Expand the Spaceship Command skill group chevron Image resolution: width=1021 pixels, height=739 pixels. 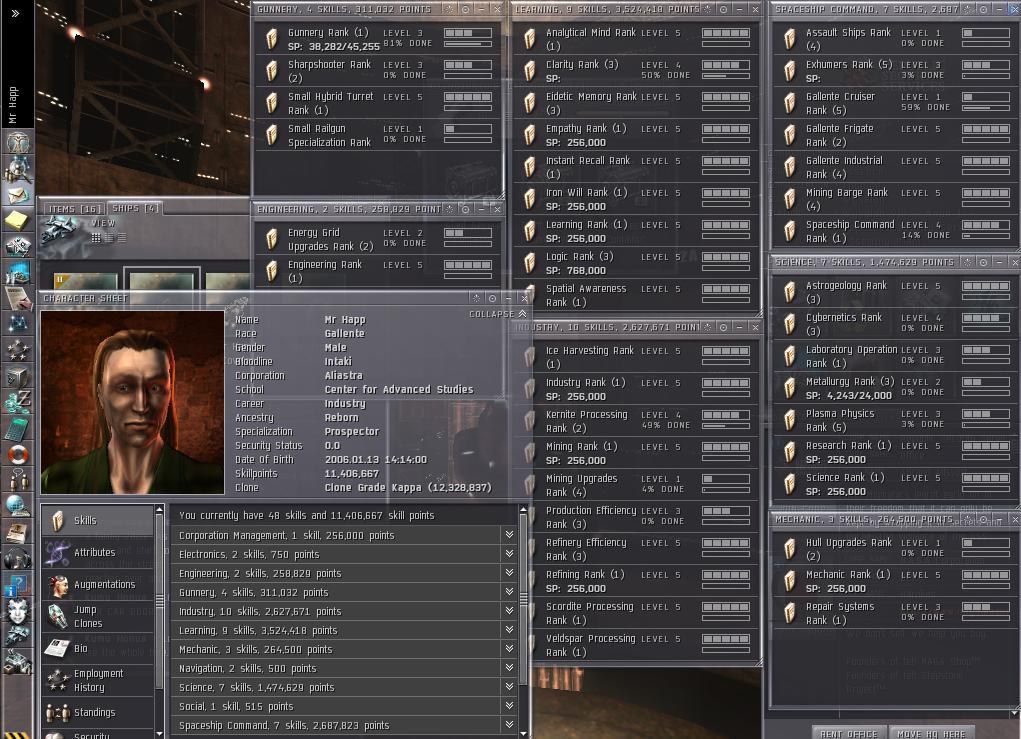509,724
